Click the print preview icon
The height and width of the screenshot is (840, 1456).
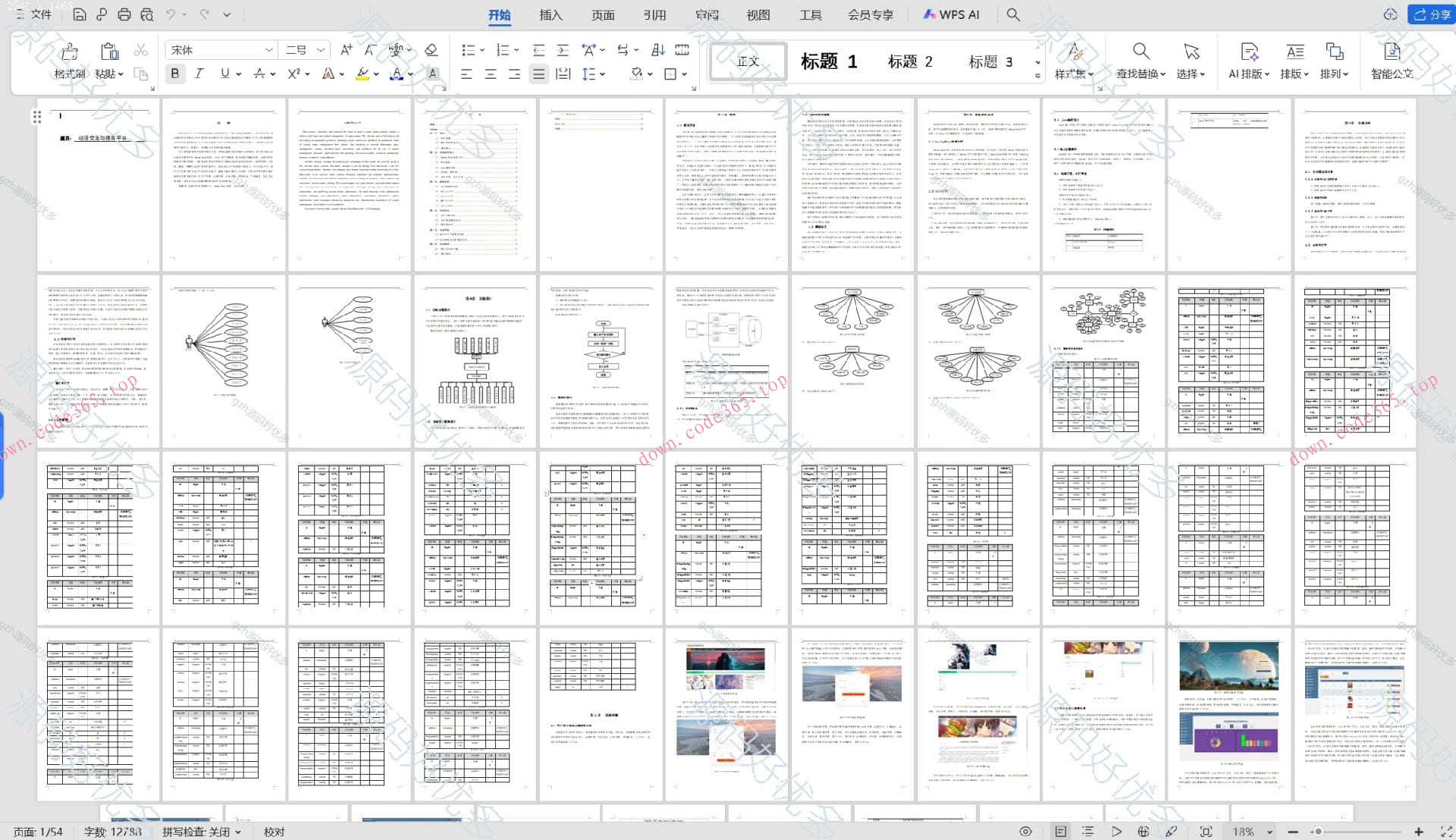pyautogui.click(x=147, y=14)
